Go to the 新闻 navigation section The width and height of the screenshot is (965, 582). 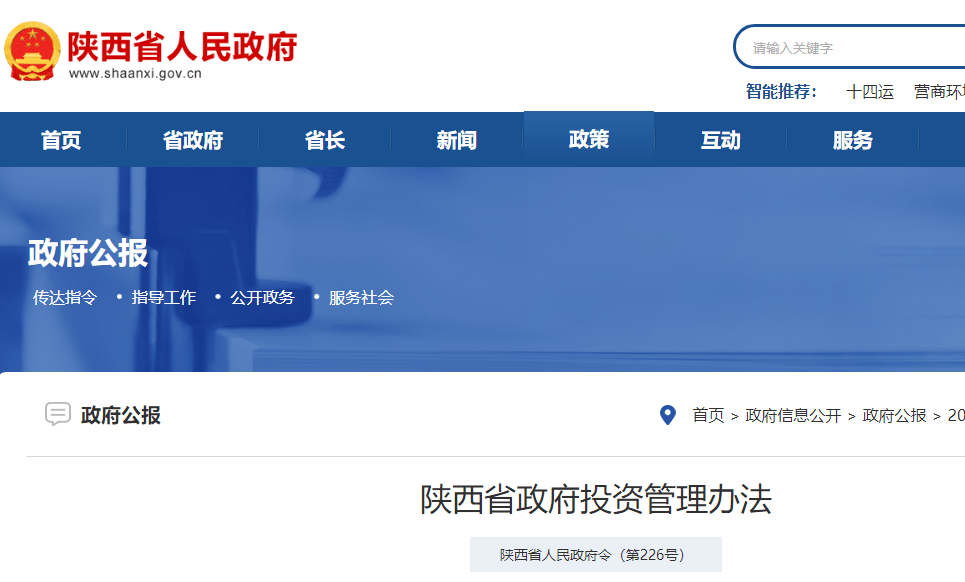457,141
